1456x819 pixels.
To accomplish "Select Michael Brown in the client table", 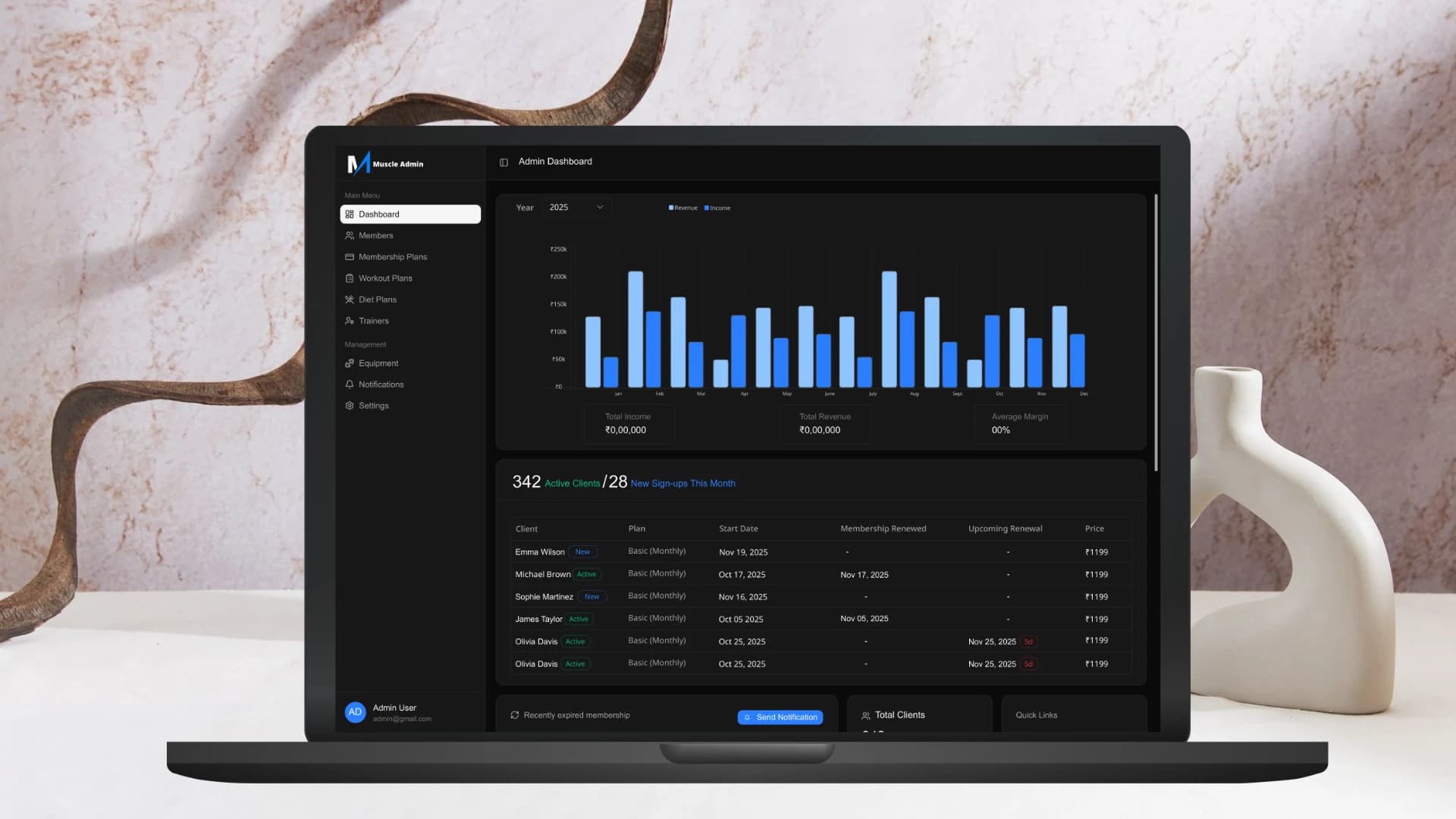I will point(543,575).
